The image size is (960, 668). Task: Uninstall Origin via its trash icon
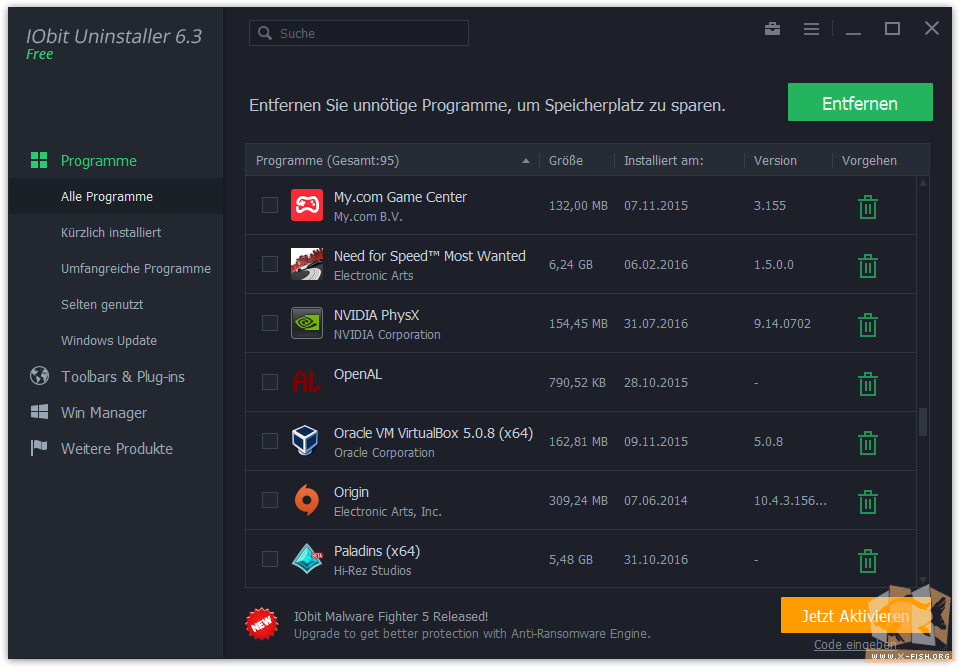[868, 501]
